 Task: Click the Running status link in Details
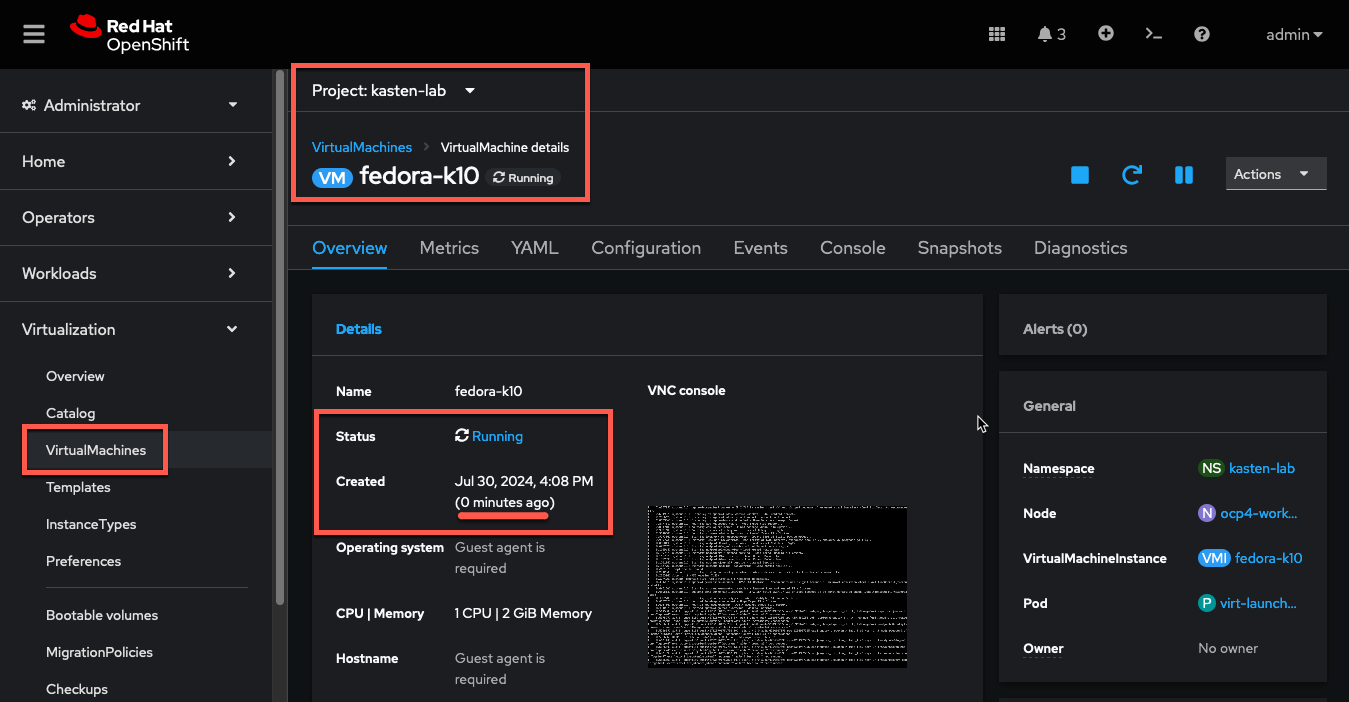497,436
